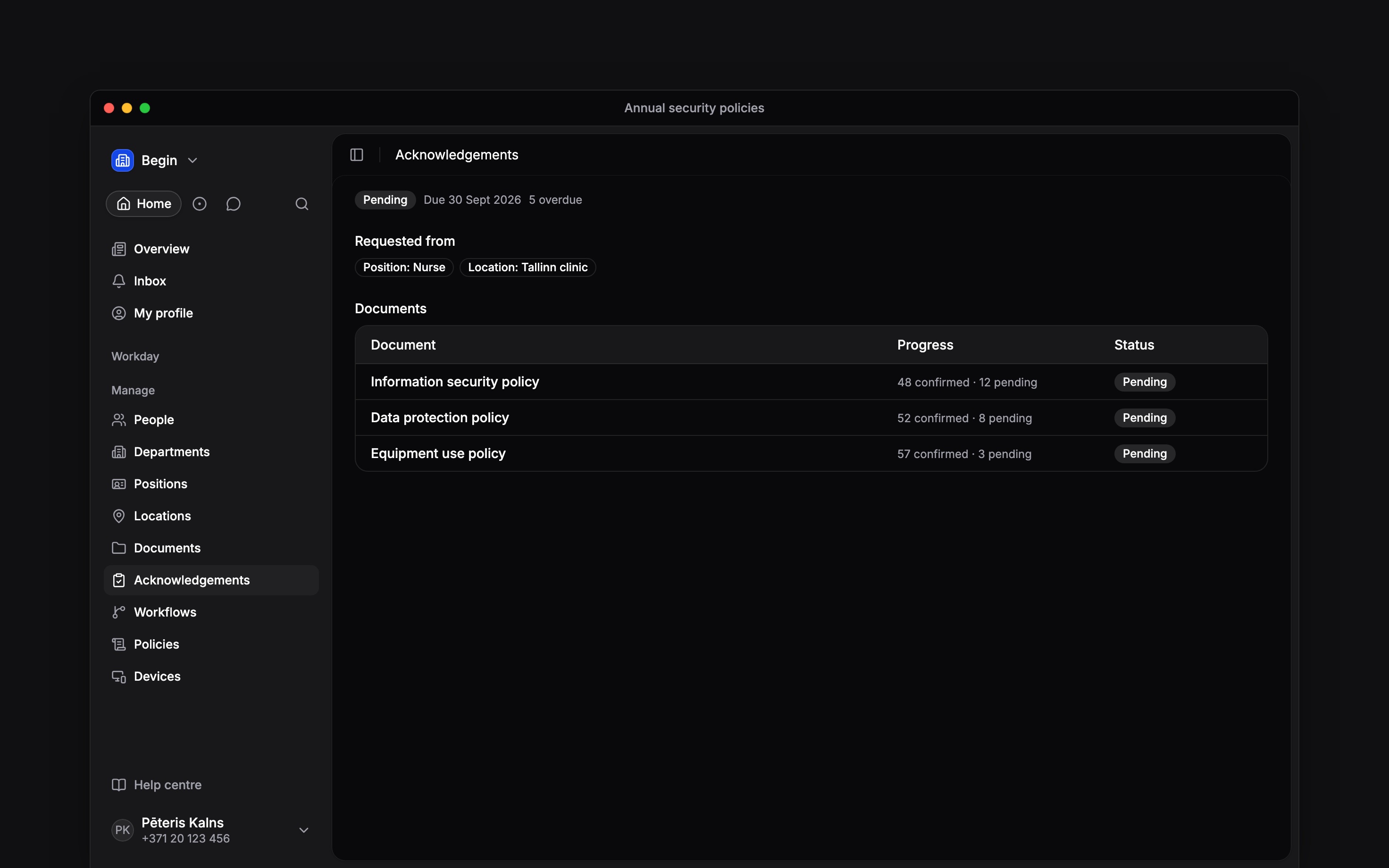
Task: Click the Status column header
Action: (1134, 345)
